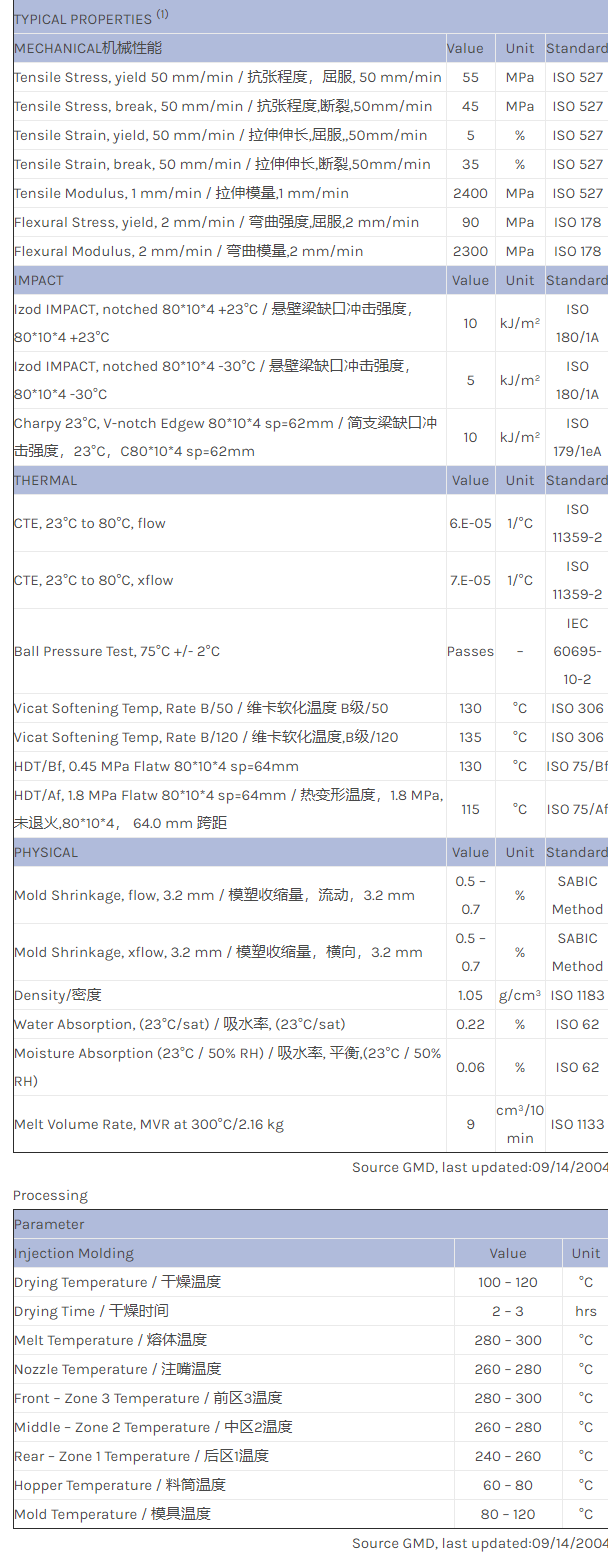Select the Charpy 23°C V-notch row label
The image size is (608, 1554).
point(225,437)
